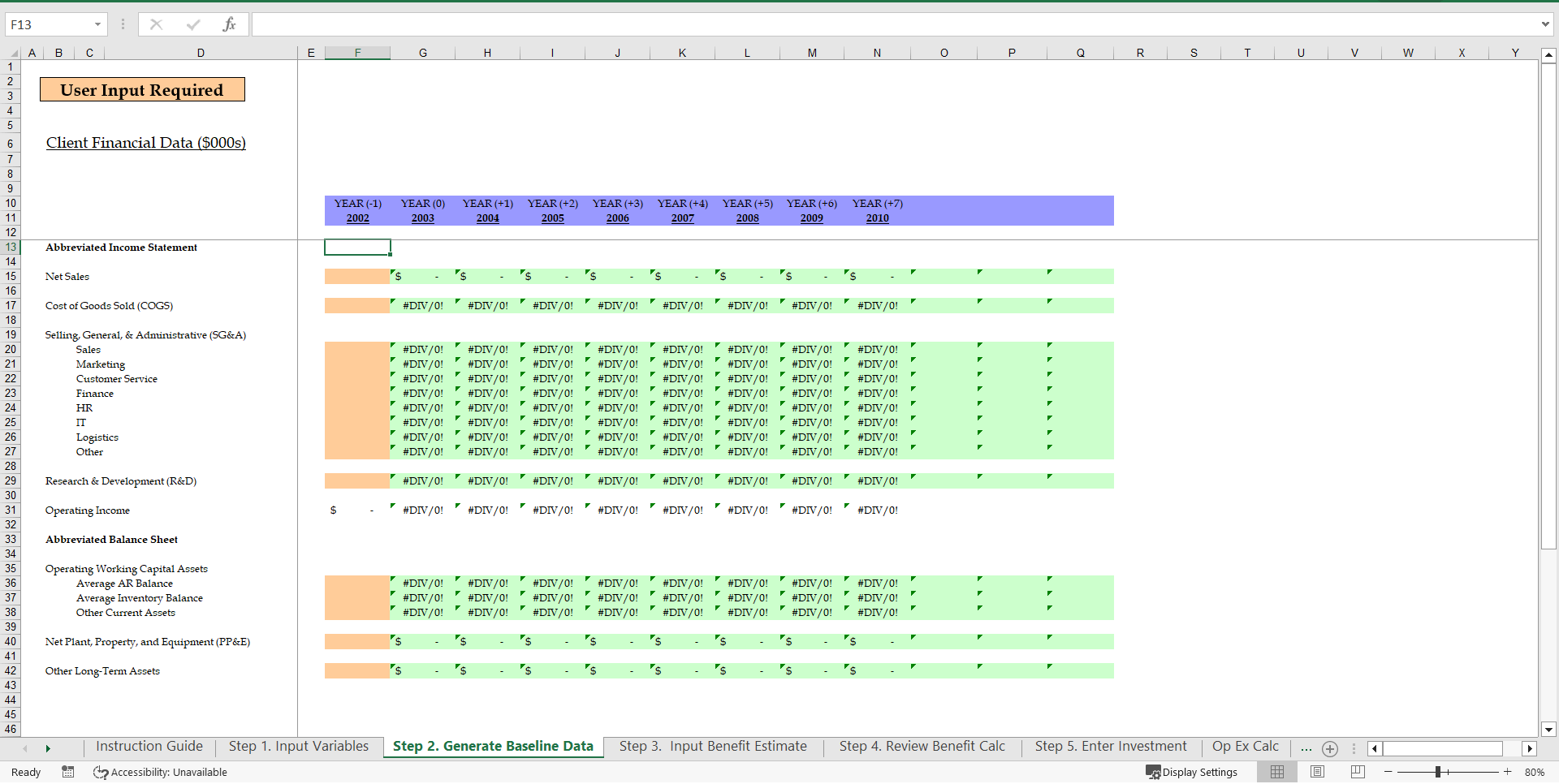Click the New Sheet plus button
Viewport: 1559px width, 784px height.
pyautogui.click(x=1329, y=749)
